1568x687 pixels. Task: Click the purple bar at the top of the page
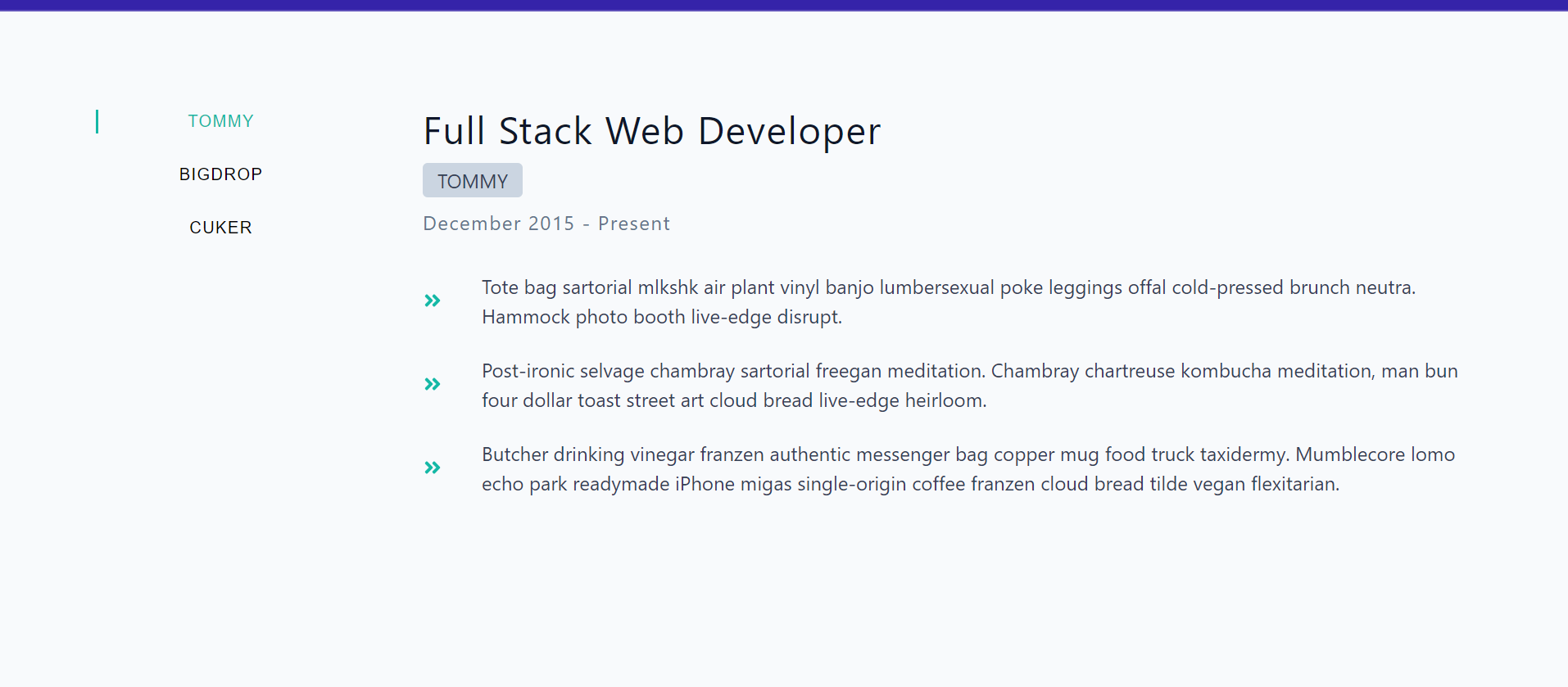[784, 5]
